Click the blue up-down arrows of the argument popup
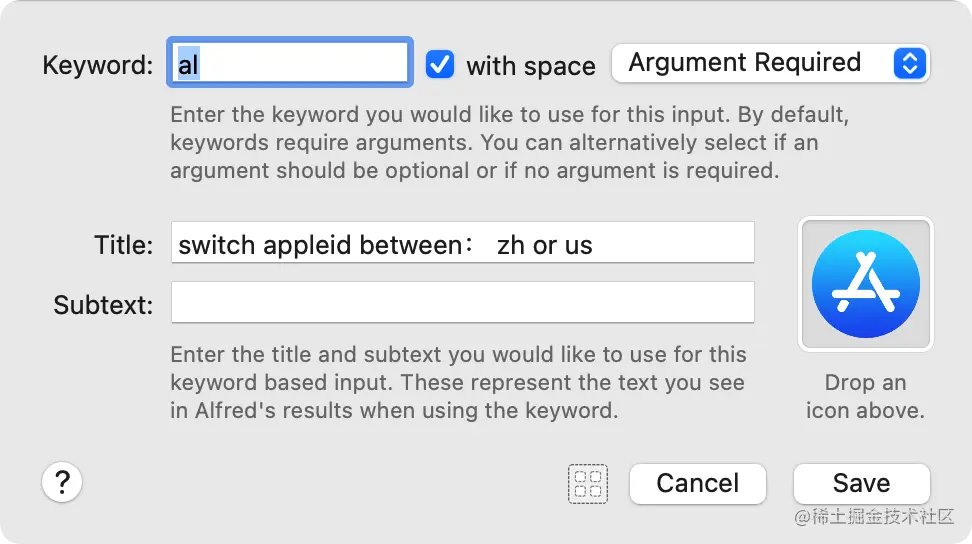 click(909, 63)
